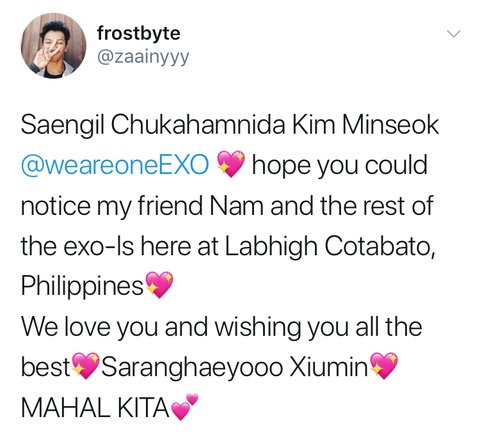Click the "hope you could" phrase
This screenshot has width=480, height=435.
(339, 167)
